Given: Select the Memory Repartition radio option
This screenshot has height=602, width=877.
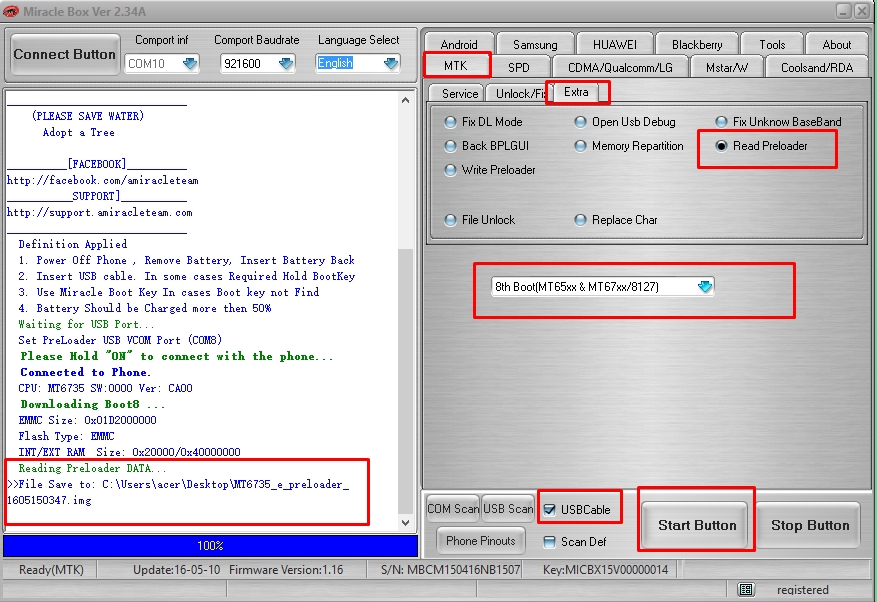Looking at the screenshot, I should pyautogui.click(x=629, y=145).
